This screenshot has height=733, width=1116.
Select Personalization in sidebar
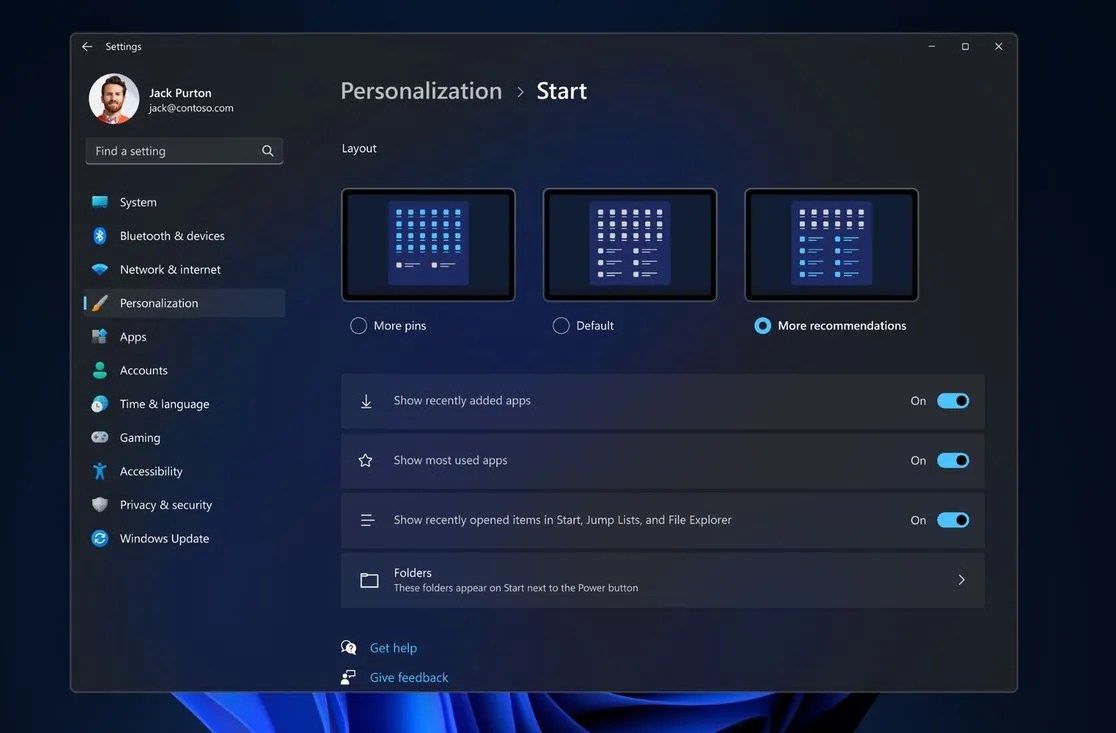tap(184, 303)
